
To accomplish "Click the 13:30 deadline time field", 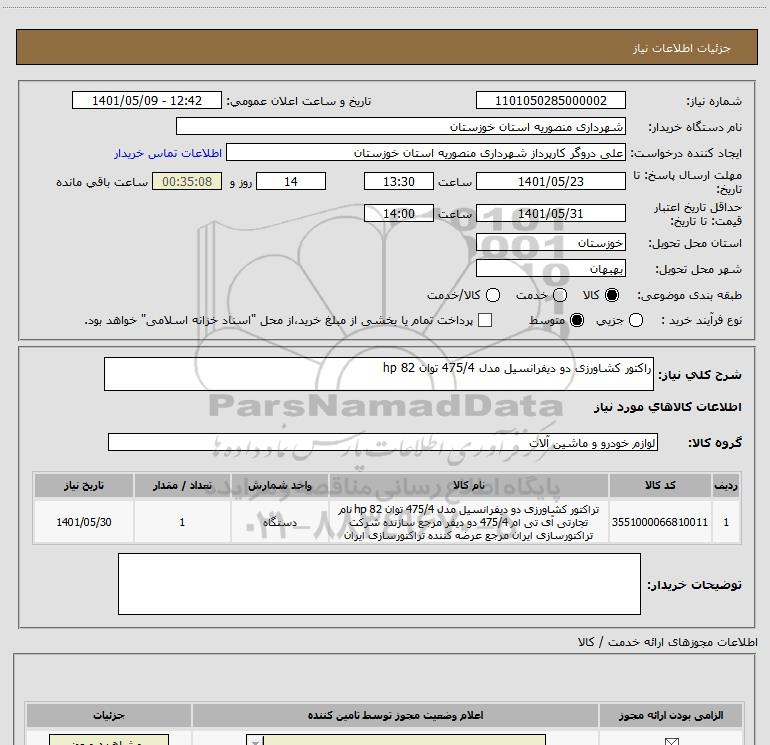I will [399, 181].
